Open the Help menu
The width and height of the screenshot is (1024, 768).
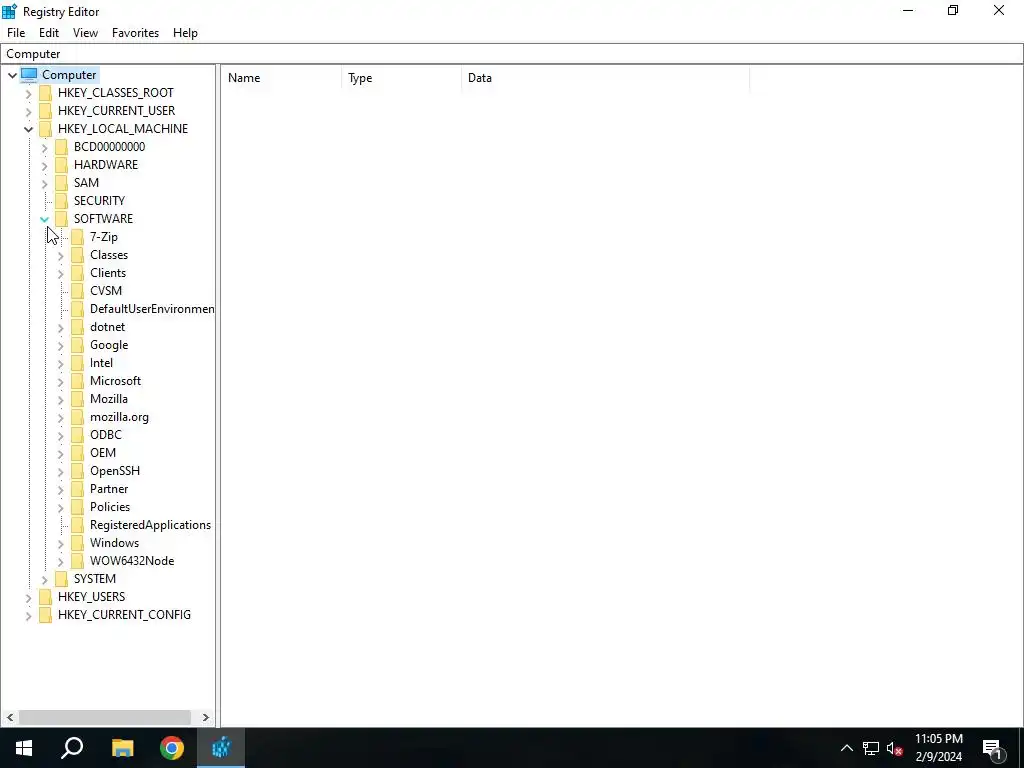click(185, 33)
